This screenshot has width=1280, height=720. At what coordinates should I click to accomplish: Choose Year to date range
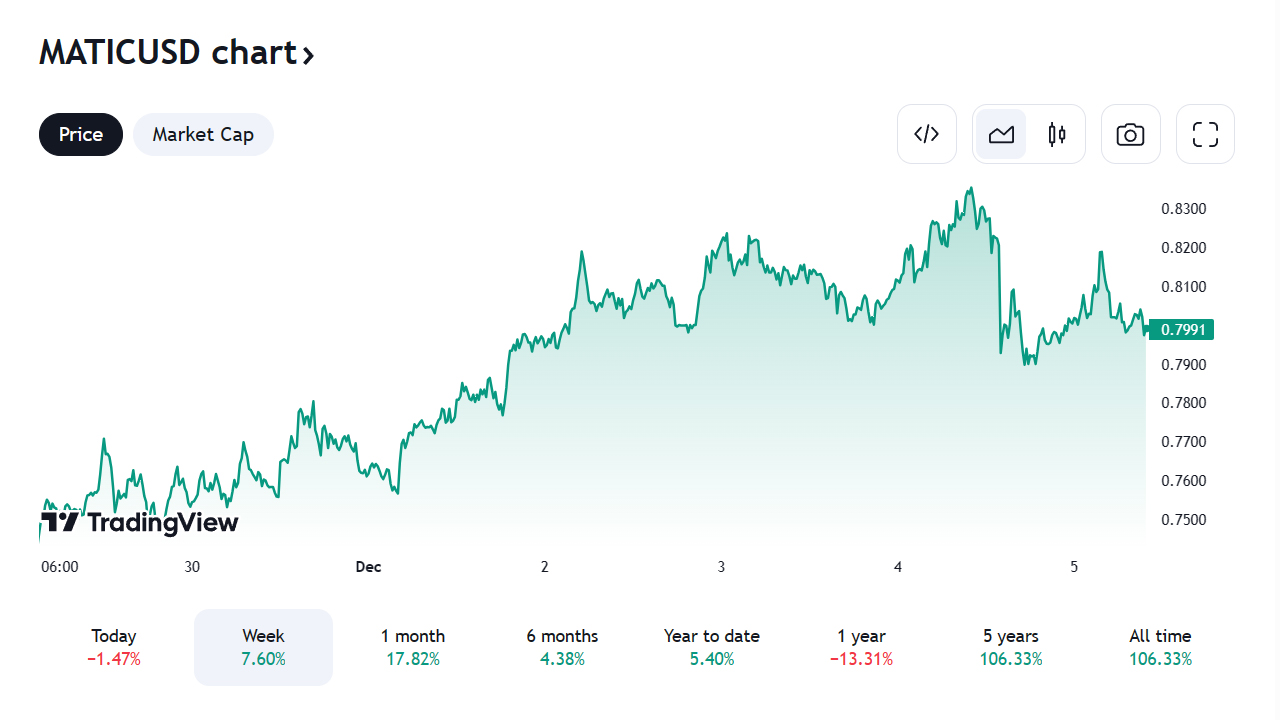712,647
